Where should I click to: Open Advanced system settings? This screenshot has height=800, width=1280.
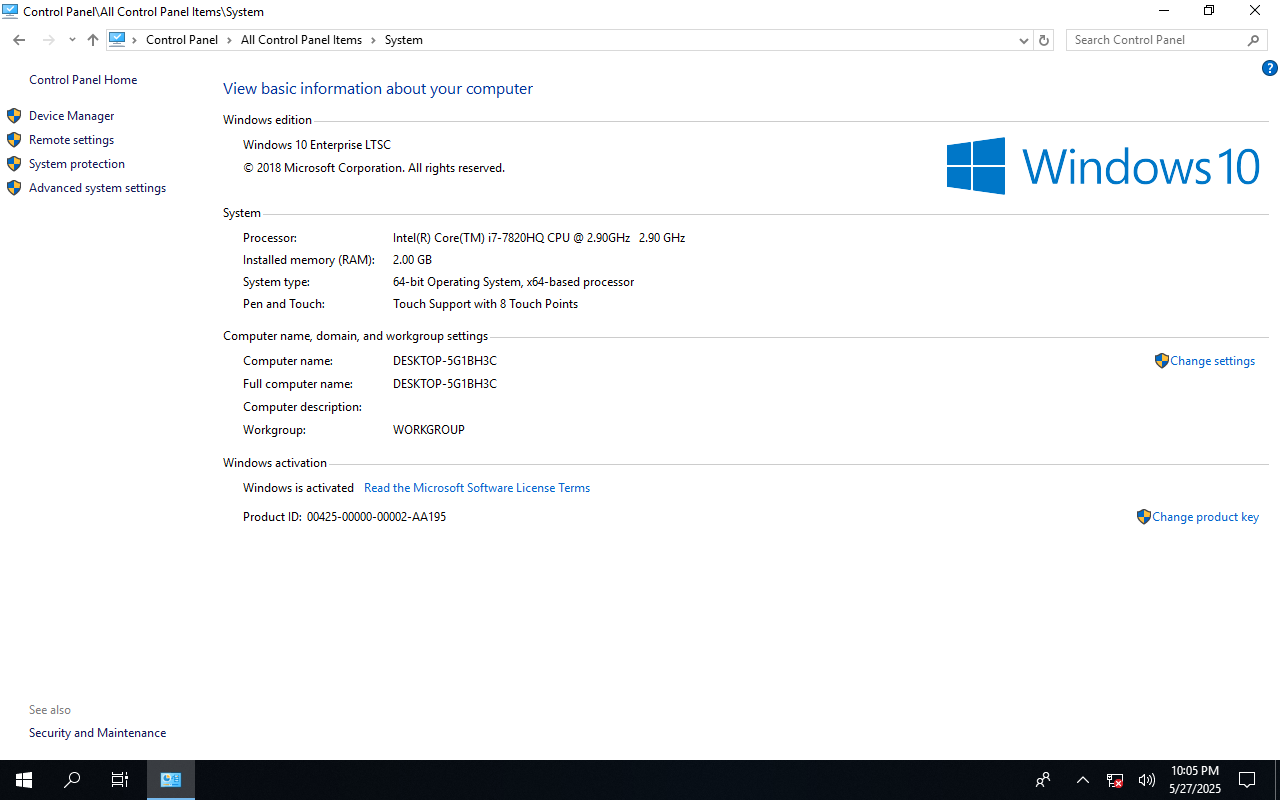point(97,188)
